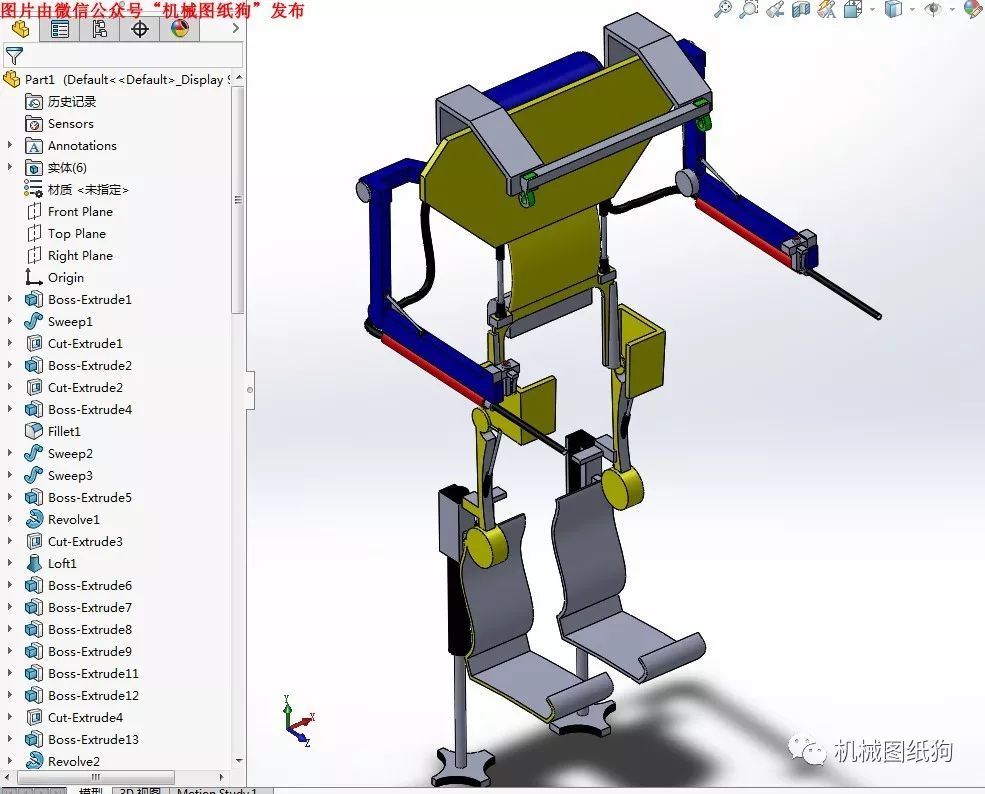Click the Cut-Extrude1 feature icon

tap(33, 344)
